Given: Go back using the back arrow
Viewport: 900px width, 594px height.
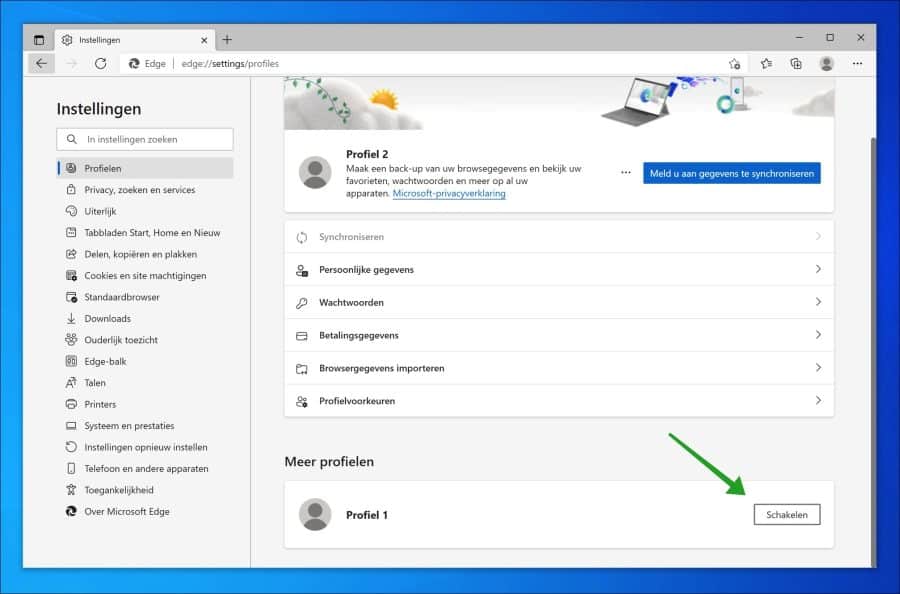Looking at the screenshot, I should click(x=41, y=64).
